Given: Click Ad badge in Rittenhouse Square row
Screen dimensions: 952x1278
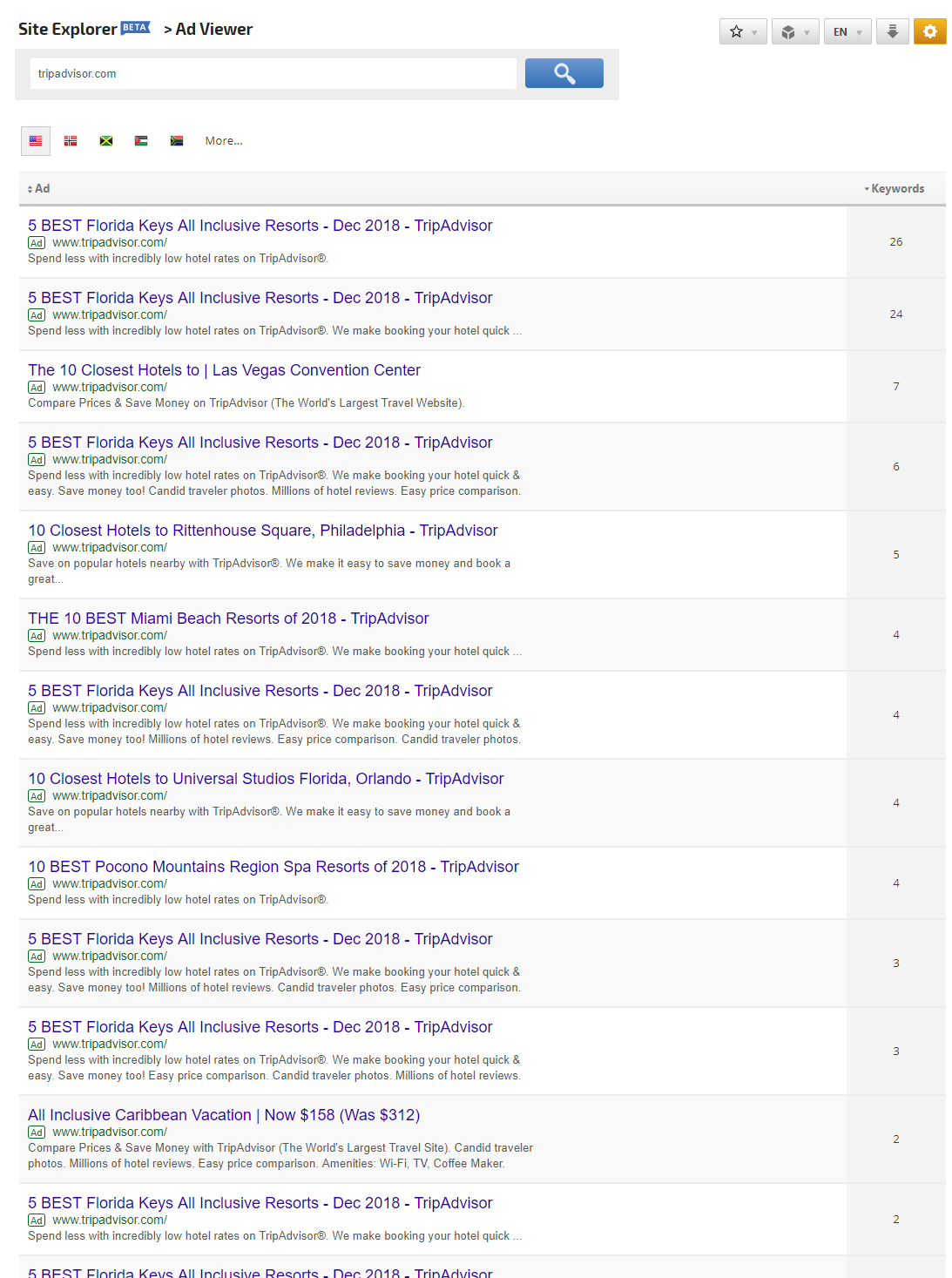Looking at the screenshot, I should pos(37,548).
